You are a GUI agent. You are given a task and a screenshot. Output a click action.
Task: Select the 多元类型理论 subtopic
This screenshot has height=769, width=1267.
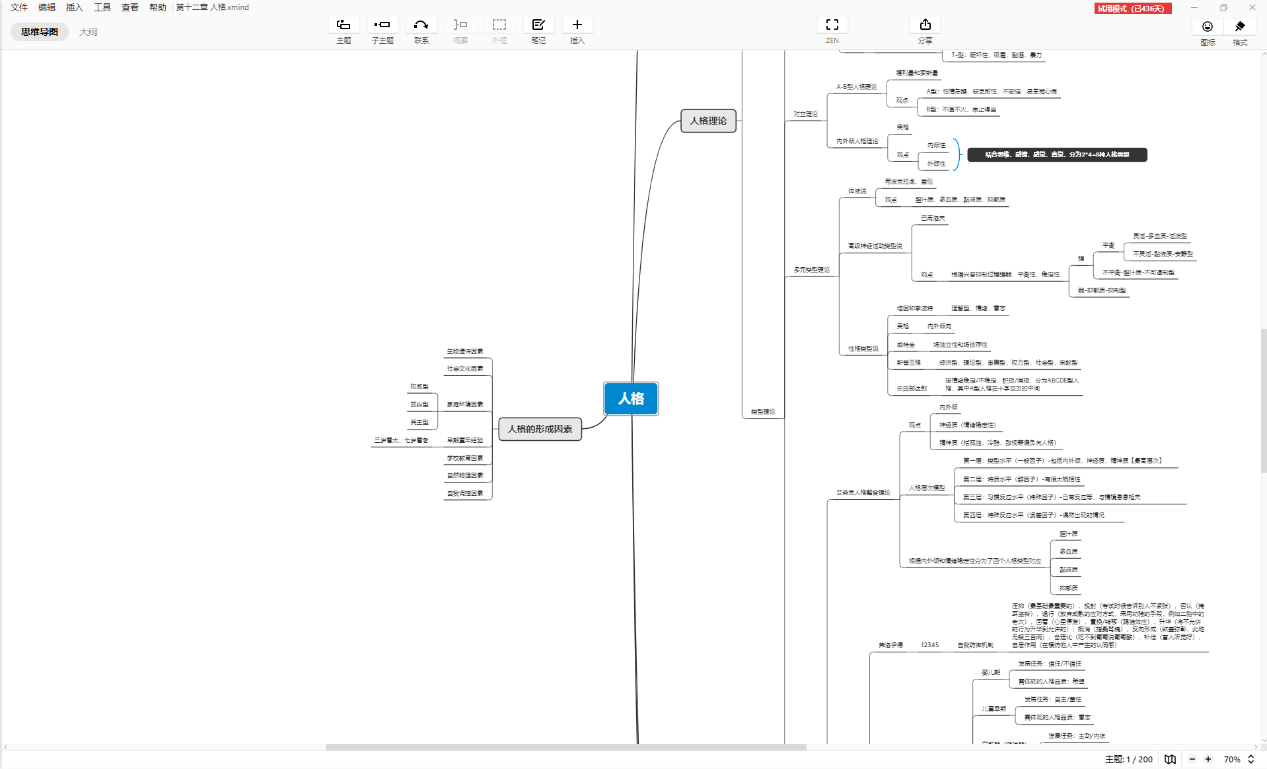click(812, 269)
